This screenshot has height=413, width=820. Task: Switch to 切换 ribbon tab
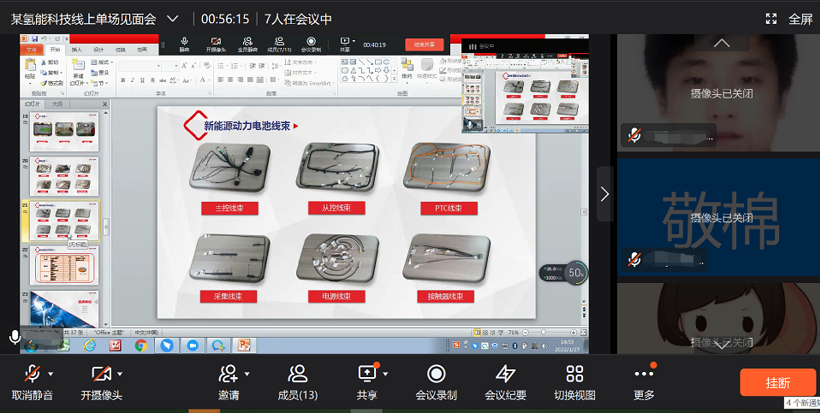coord(120,50)
